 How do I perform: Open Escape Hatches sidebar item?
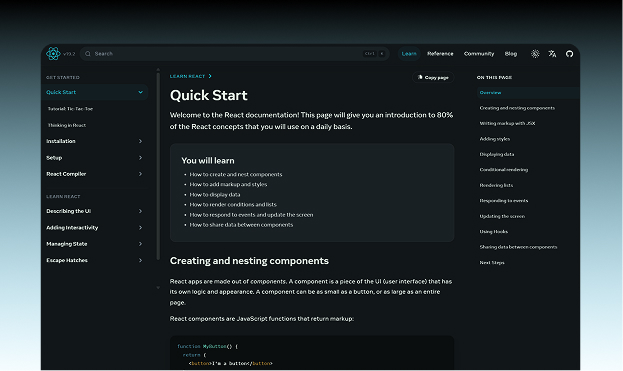tap(67, 260)
